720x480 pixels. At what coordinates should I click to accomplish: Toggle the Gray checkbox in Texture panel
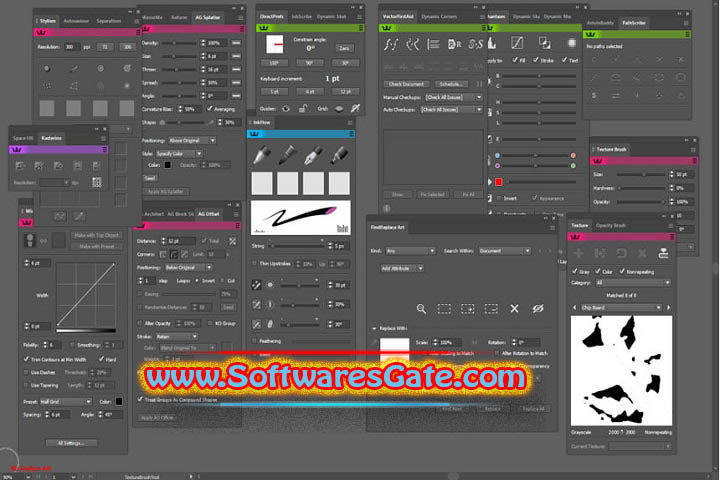(x=574, y=271)
